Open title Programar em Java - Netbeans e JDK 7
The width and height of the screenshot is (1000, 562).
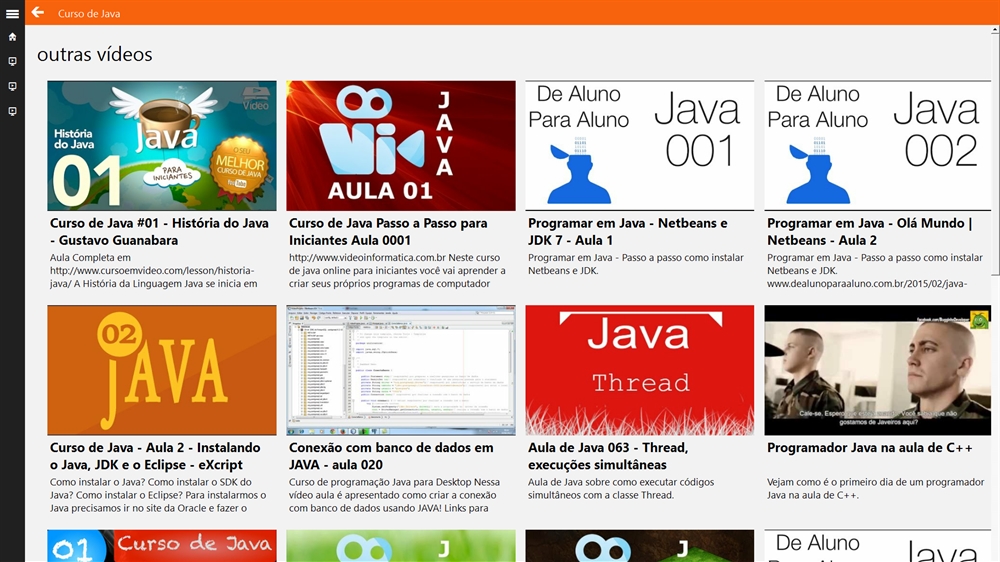(x=628, y=232)
